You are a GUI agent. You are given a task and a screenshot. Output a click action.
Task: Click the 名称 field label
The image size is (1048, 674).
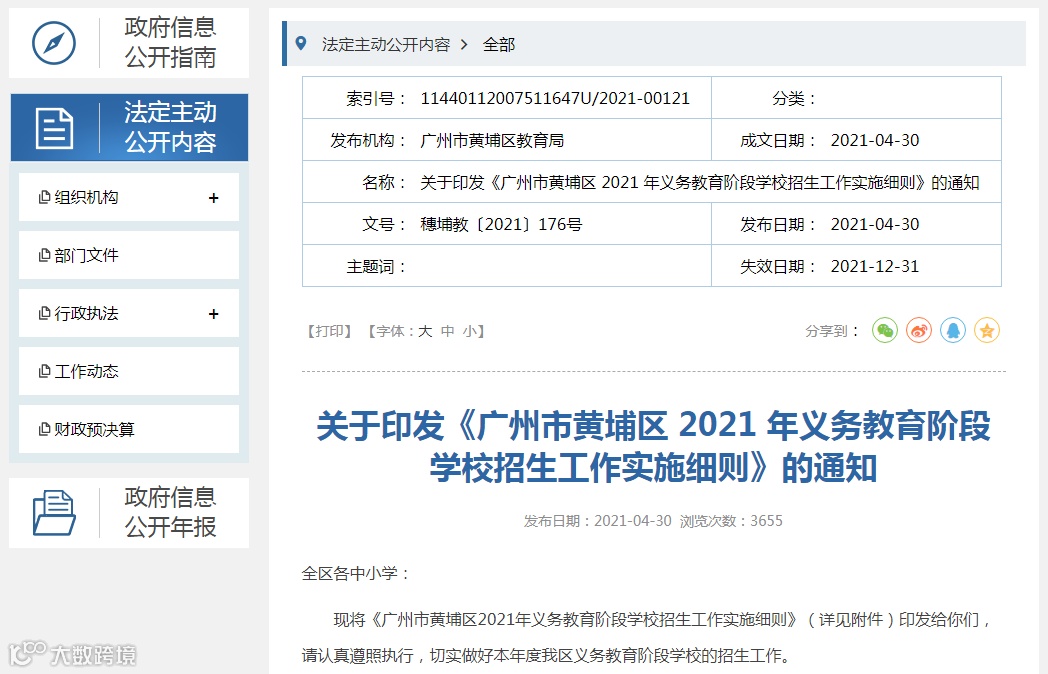384,183
